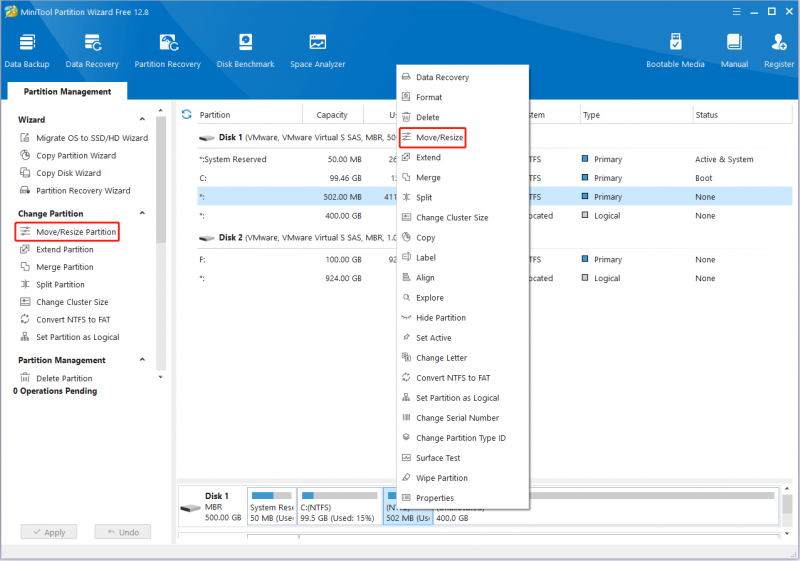Choose Data Recovery in the context menu

coord(463,77)
